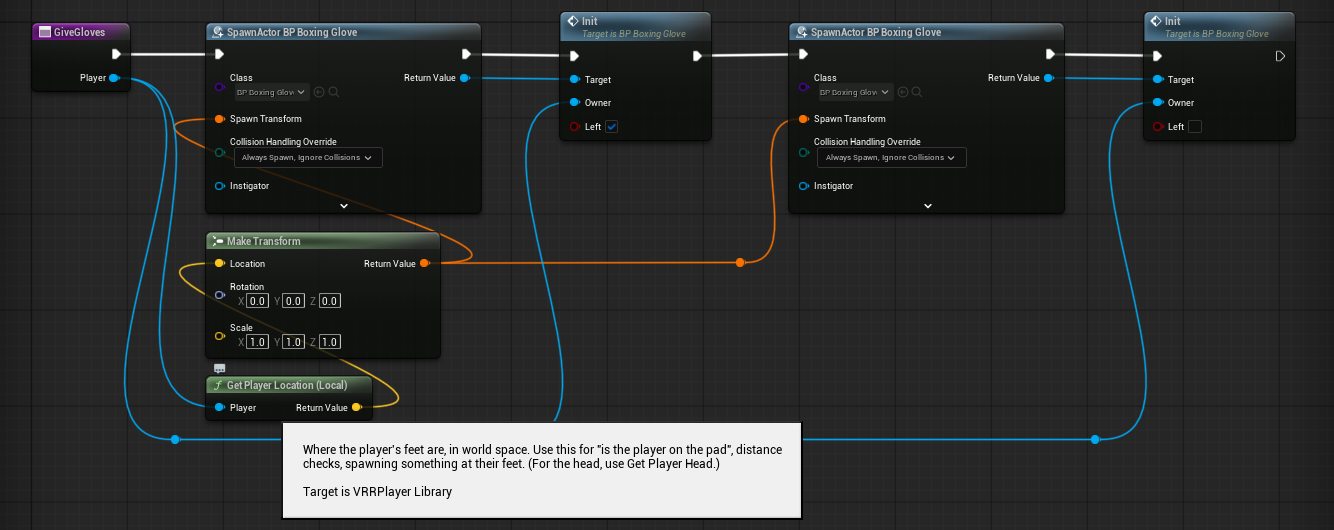Screen dimensions: 1334x530
Task: Click the exec output pin of the SpawnActor node following GiveGloves
Action: [x=466, y=54]
